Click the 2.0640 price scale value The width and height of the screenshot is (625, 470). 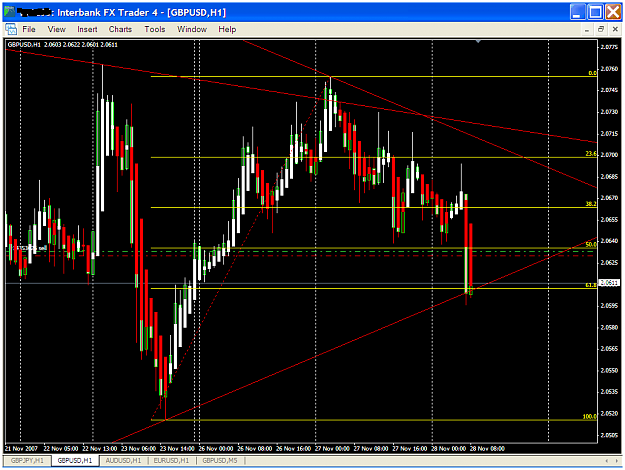click(x=609, y=241)
